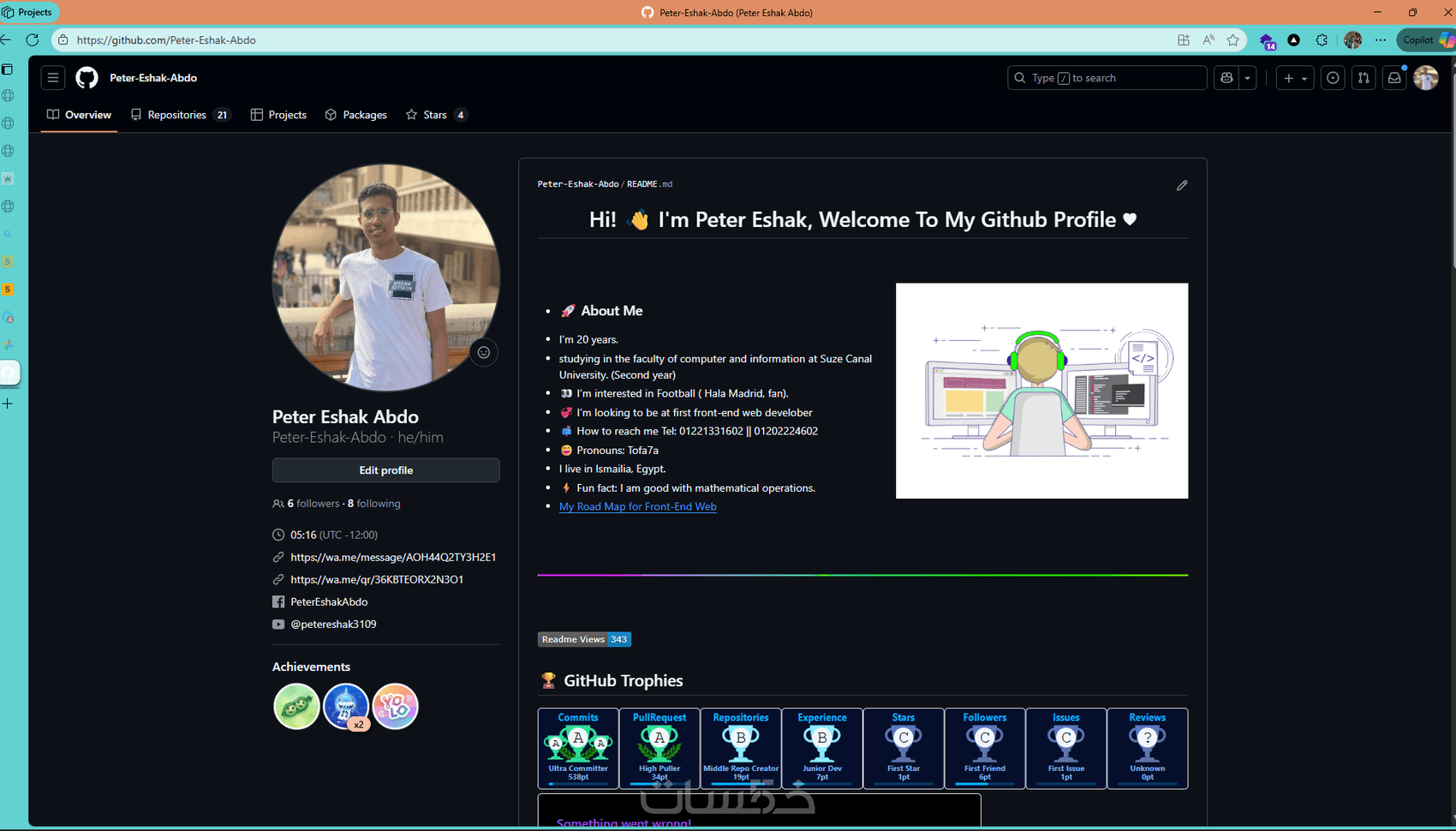The height and width of the screenshot is (831, 1456).
Task: Open the Create new plus dropdown
Action: 1295,78
